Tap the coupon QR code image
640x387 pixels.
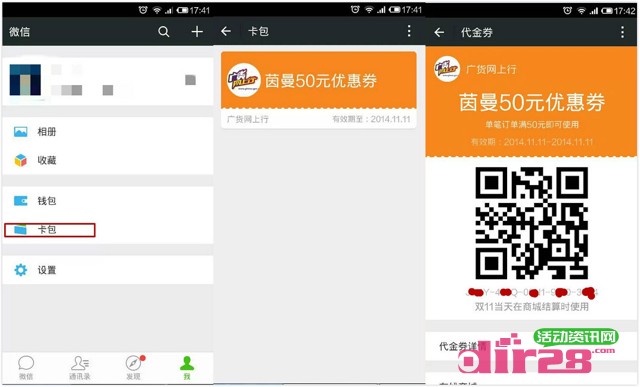pyautogui.click(x=531, y=223)
